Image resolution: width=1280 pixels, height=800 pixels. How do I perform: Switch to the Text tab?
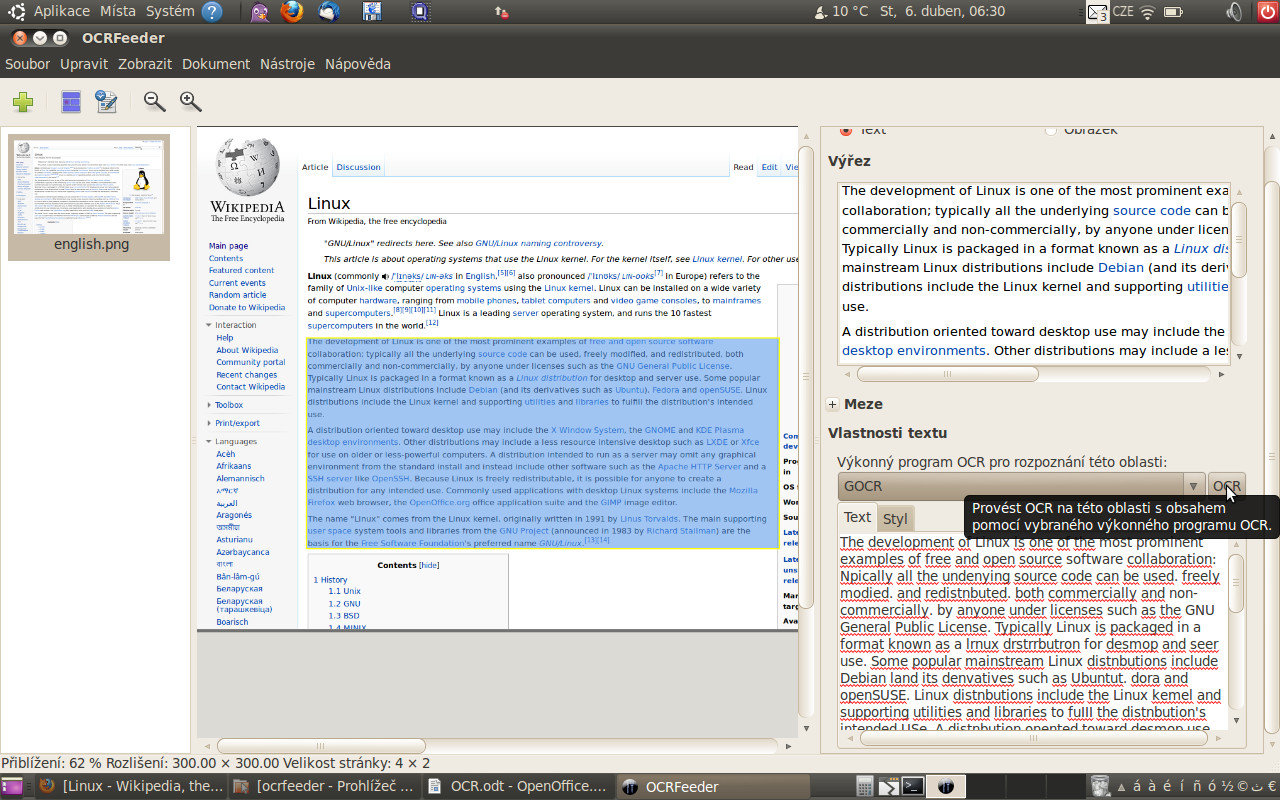[857, 517]
